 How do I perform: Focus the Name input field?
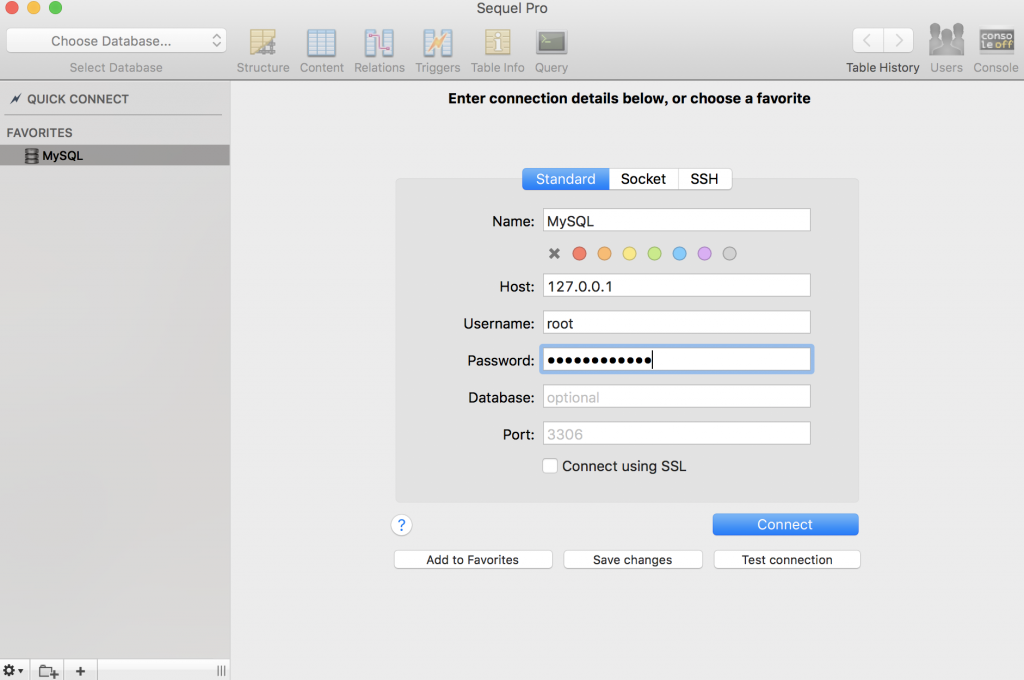click(677, 220)
